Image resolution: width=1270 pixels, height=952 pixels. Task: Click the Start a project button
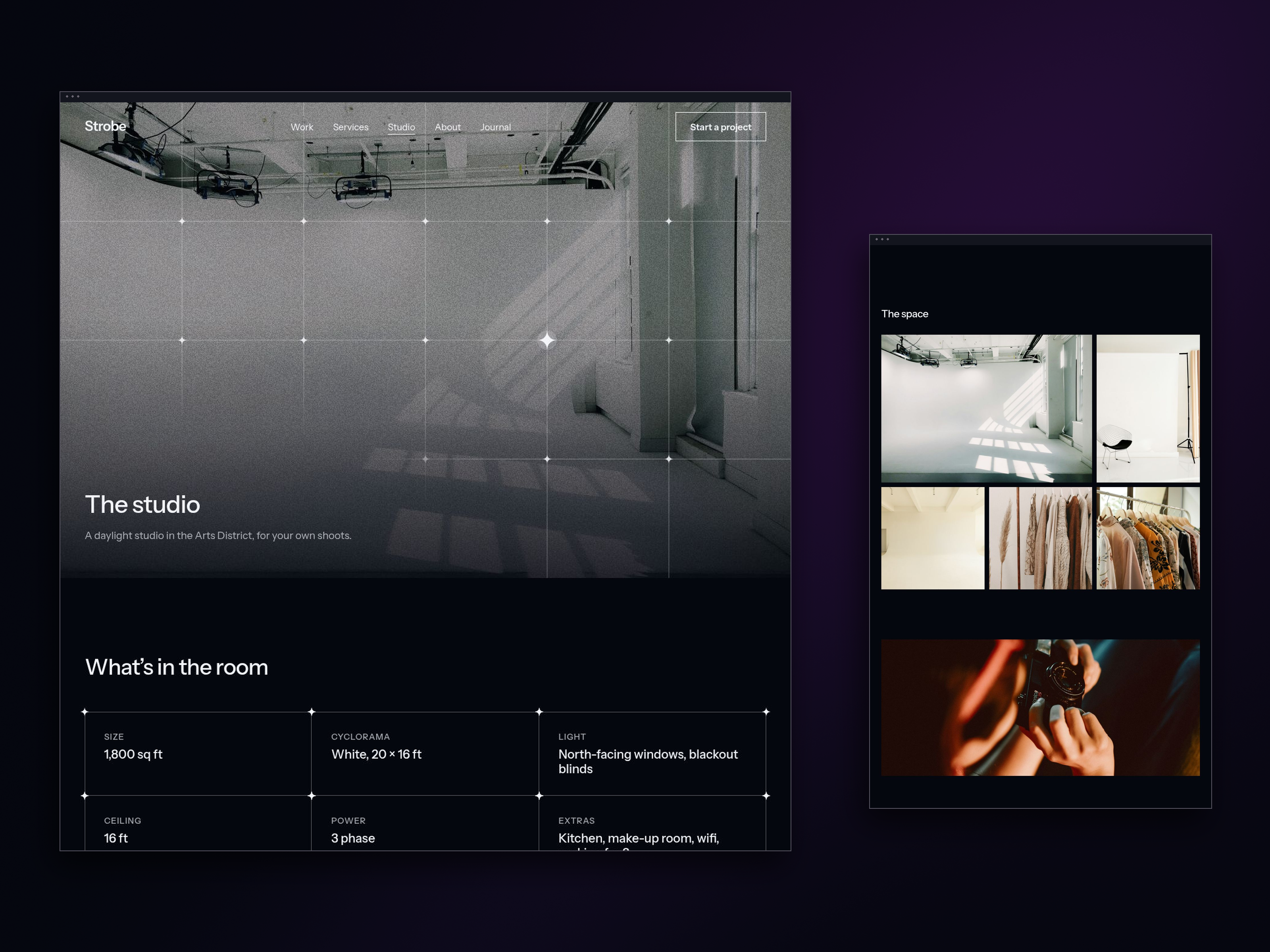721,127
